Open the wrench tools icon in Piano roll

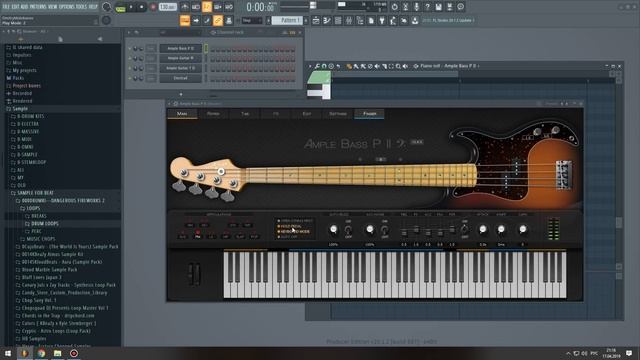pyautogui.click(x=317, y=66)
